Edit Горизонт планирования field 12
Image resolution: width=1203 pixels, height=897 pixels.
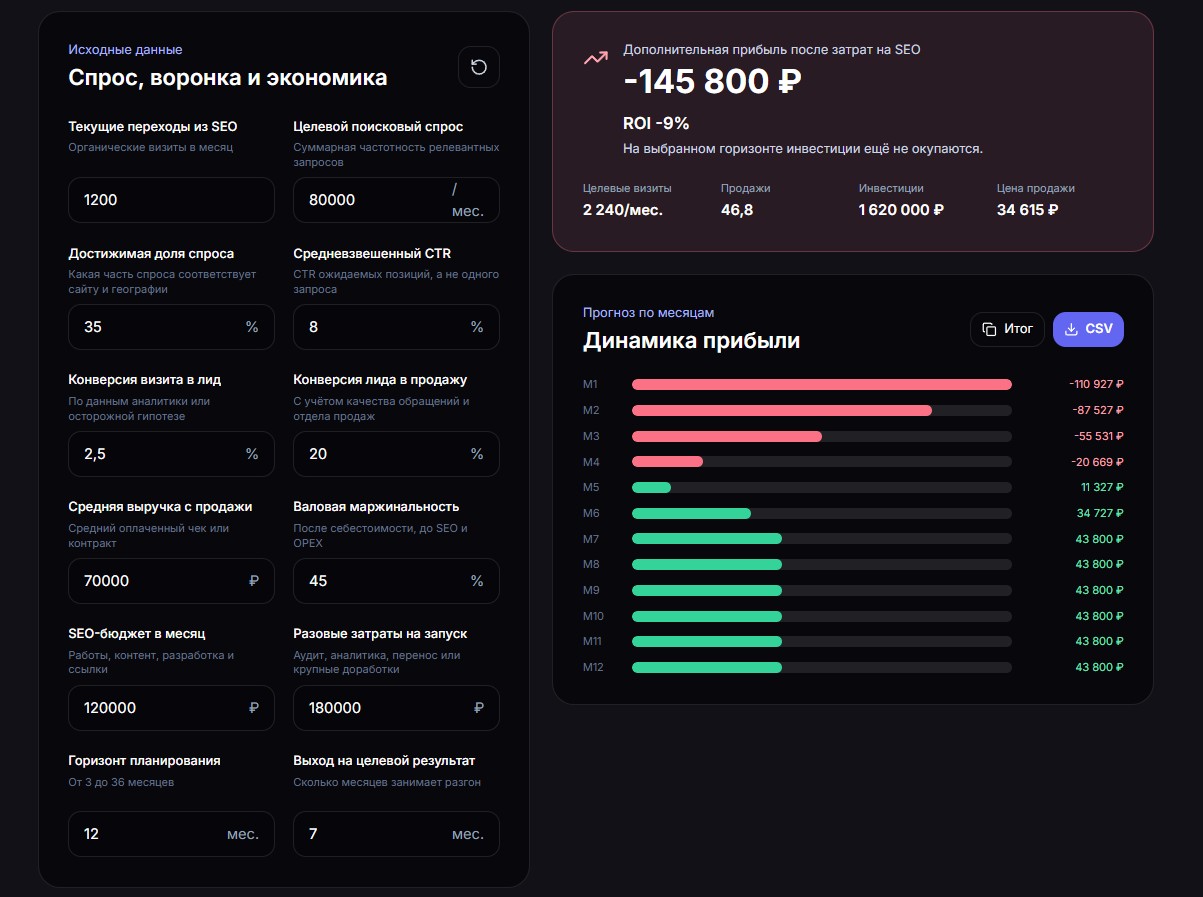coord(171,834)
